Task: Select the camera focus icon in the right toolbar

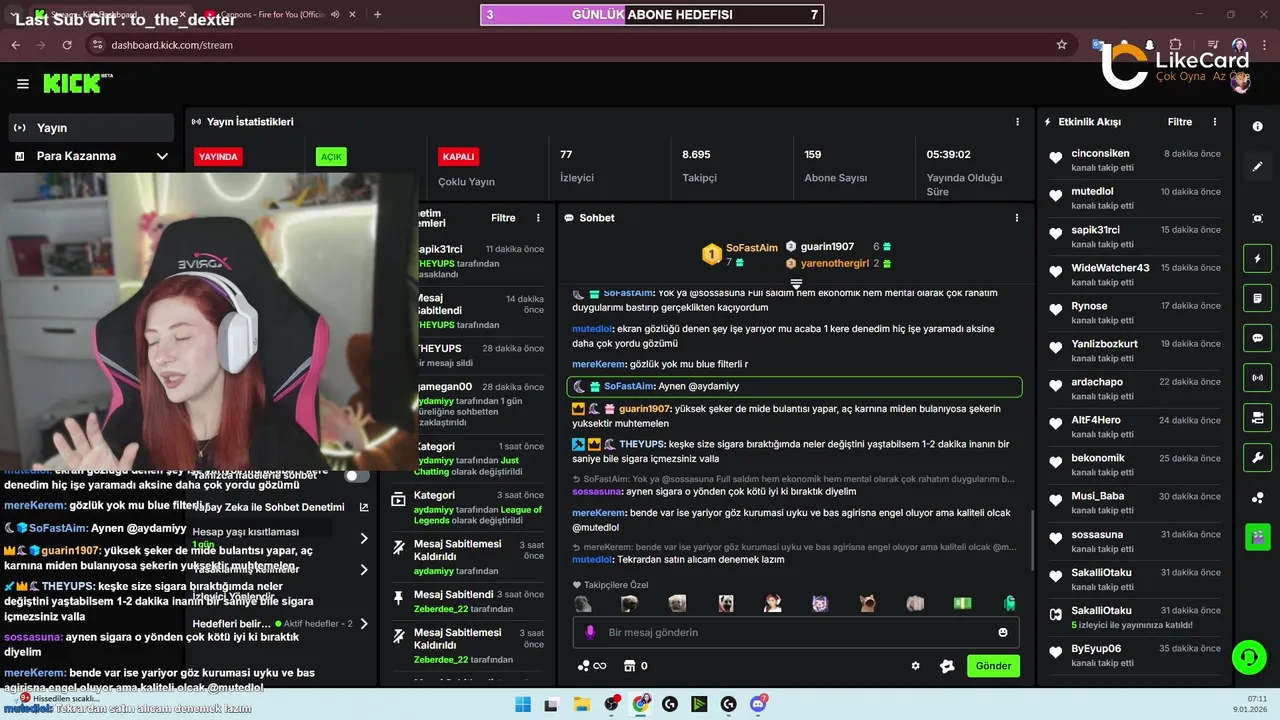Action: (1257, 218)
